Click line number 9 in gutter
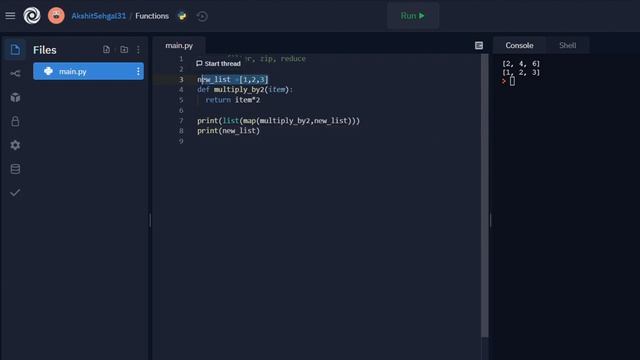 click(181, 141)
